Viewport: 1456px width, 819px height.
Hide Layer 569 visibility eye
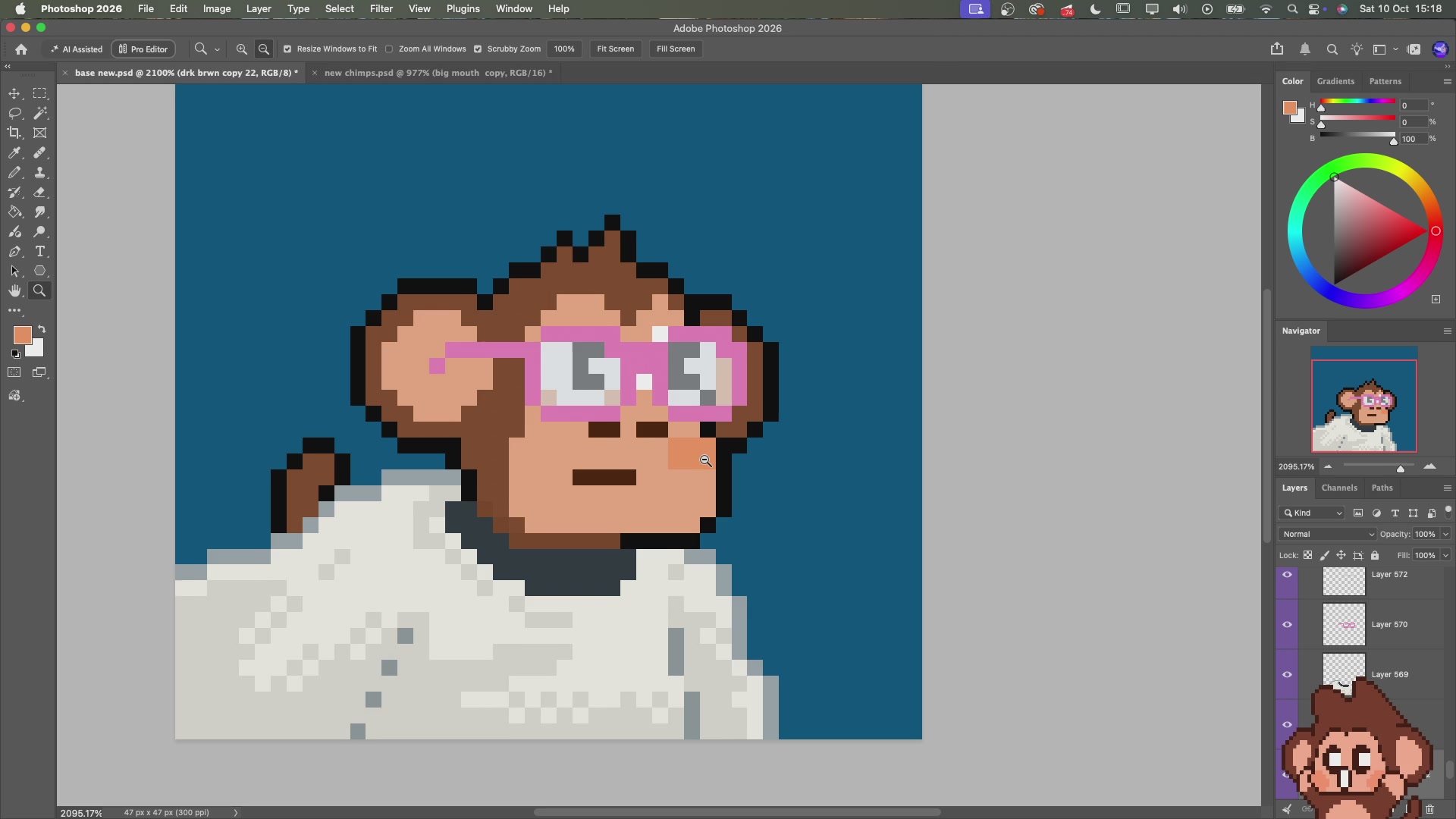1287,675
